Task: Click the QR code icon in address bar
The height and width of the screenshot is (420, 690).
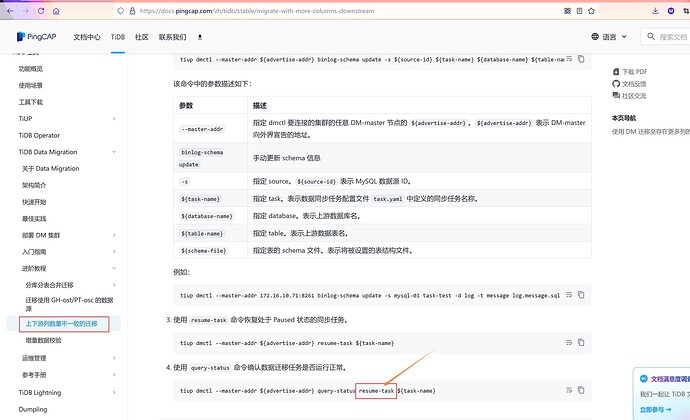Action: tap(567, 11)
